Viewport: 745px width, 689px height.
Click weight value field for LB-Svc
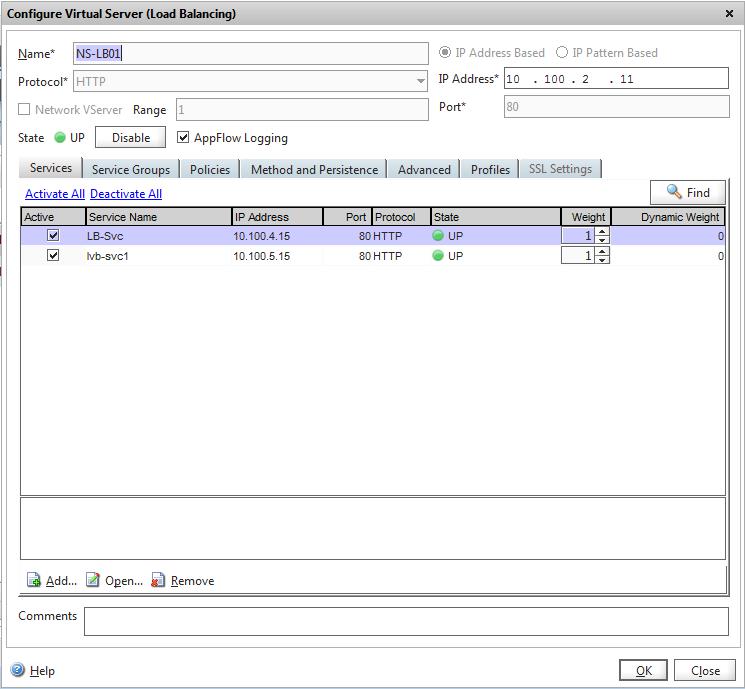578,235
